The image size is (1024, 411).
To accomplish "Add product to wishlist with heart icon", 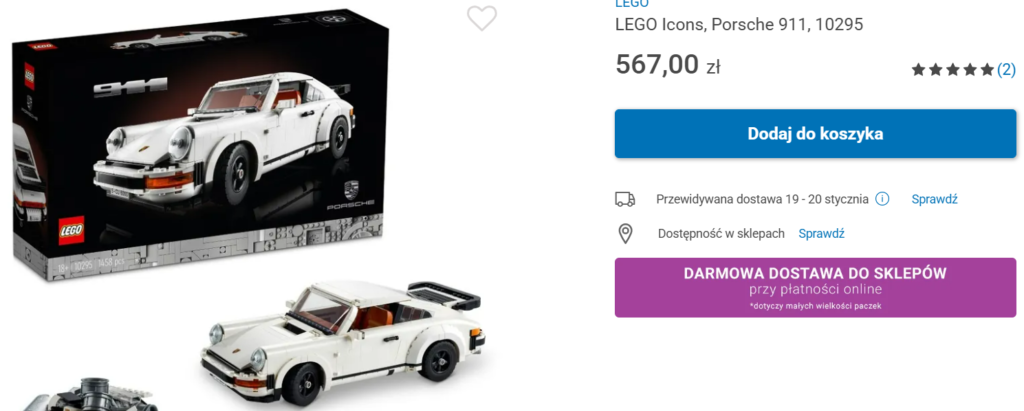I will tap(482, 18).
